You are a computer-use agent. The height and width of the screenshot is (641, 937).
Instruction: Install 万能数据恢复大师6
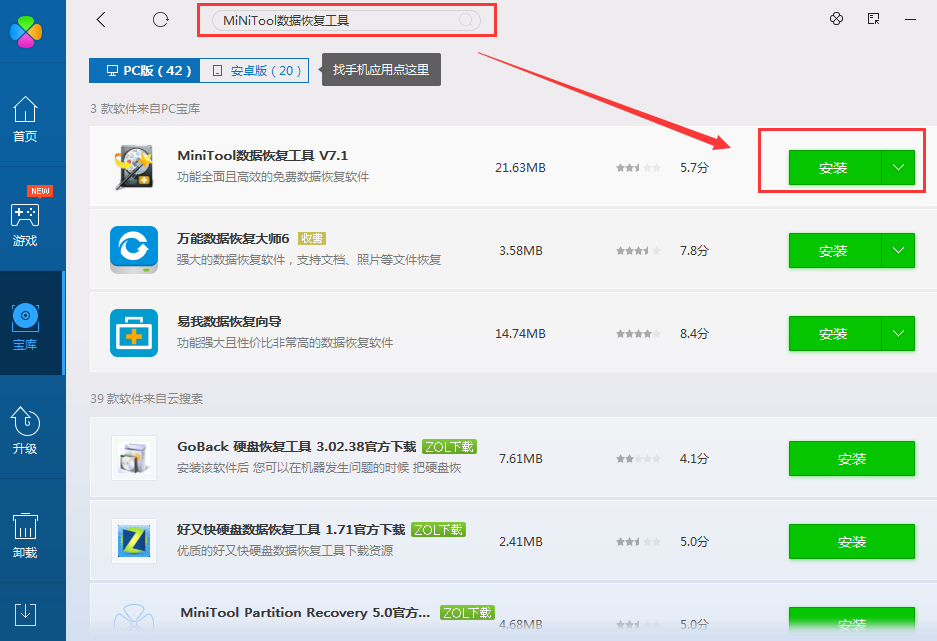point(834,251)
